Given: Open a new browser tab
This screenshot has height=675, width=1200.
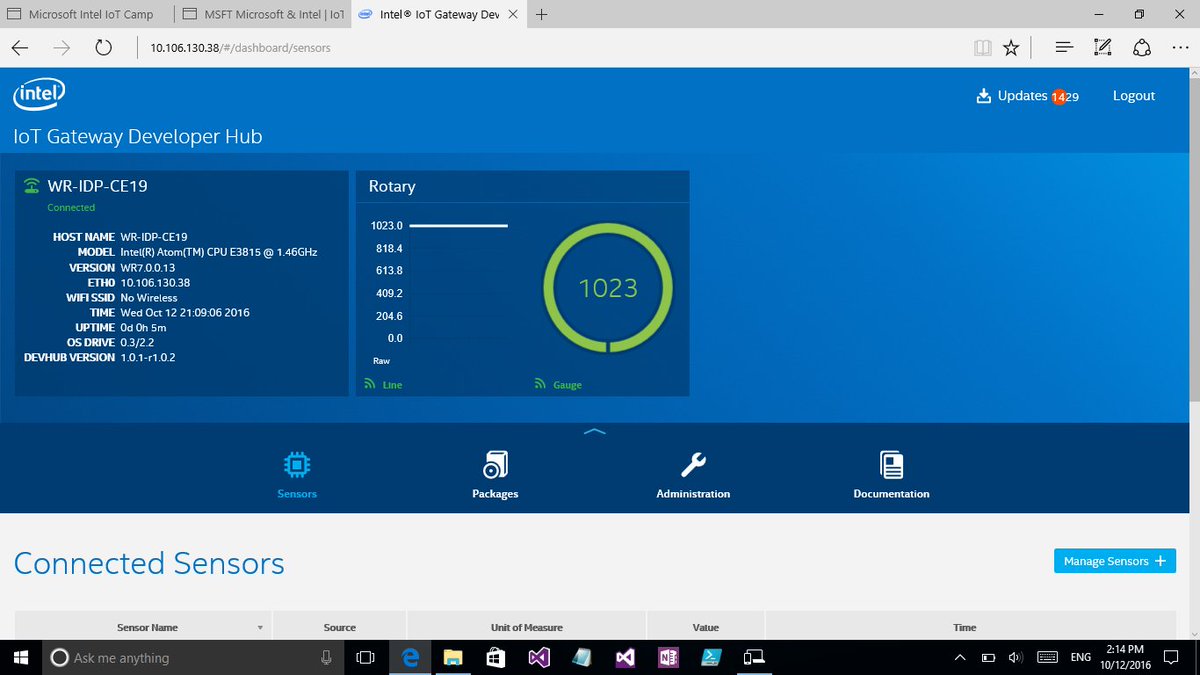Looking at the screenshot, I should (x=541, y=15).
